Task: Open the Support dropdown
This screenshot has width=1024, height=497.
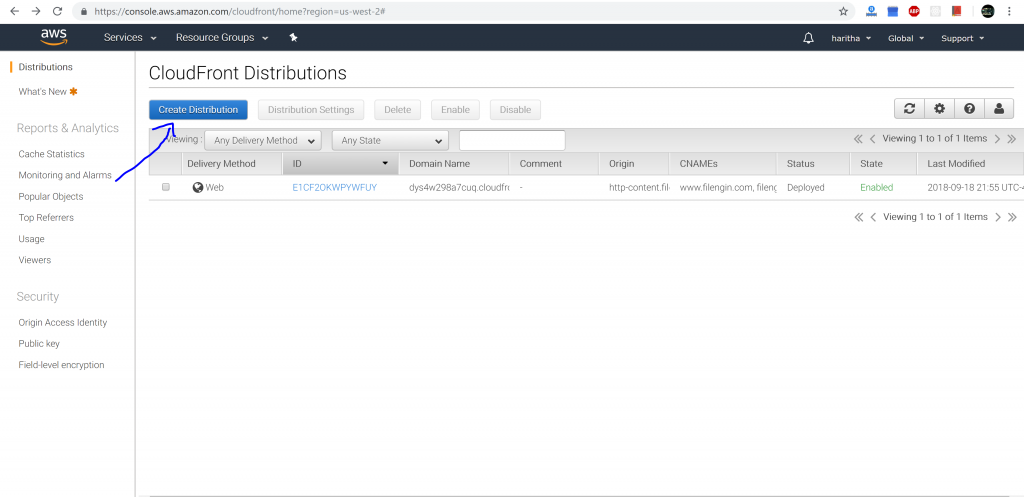Action: click(x=962, y=38)
